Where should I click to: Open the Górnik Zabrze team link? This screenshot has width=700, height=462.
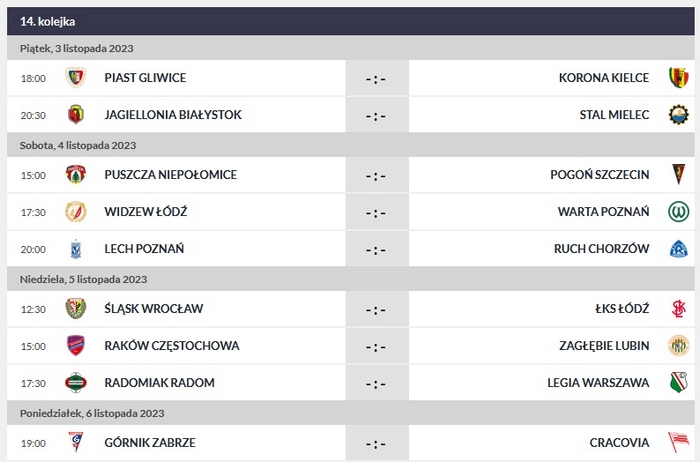[x=149, y=443]
